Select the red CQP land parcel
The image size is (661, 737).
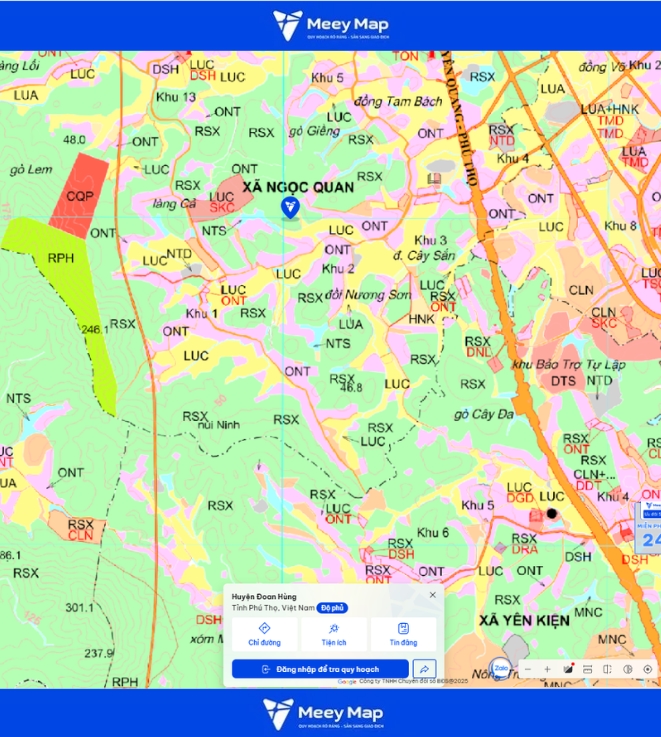tap(79, 196)
